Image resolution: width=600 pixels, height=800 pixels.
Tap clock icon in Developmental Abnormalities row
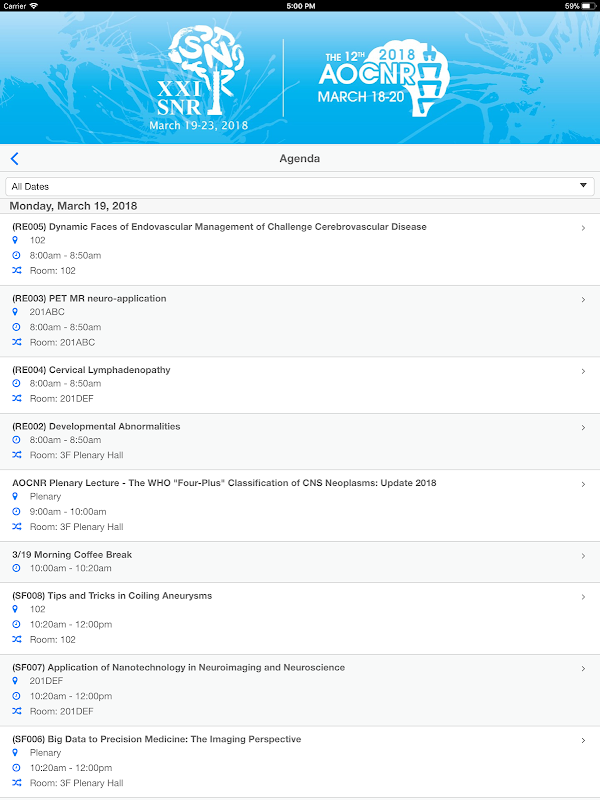tap(16, 439)
